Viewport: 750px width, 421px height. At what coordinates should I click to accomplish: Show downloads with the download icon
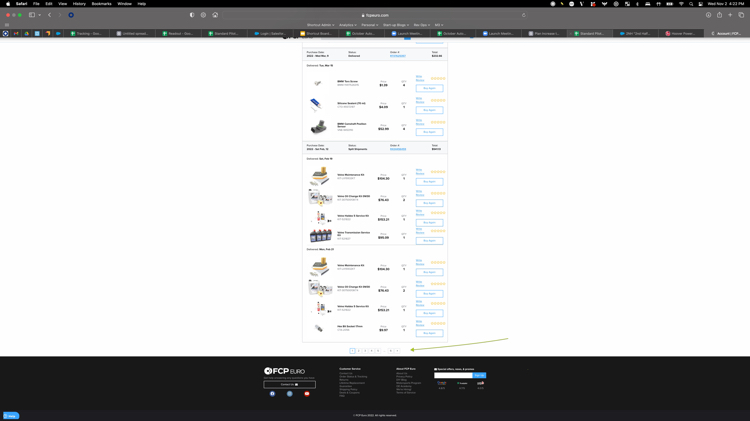click(708, 15)
